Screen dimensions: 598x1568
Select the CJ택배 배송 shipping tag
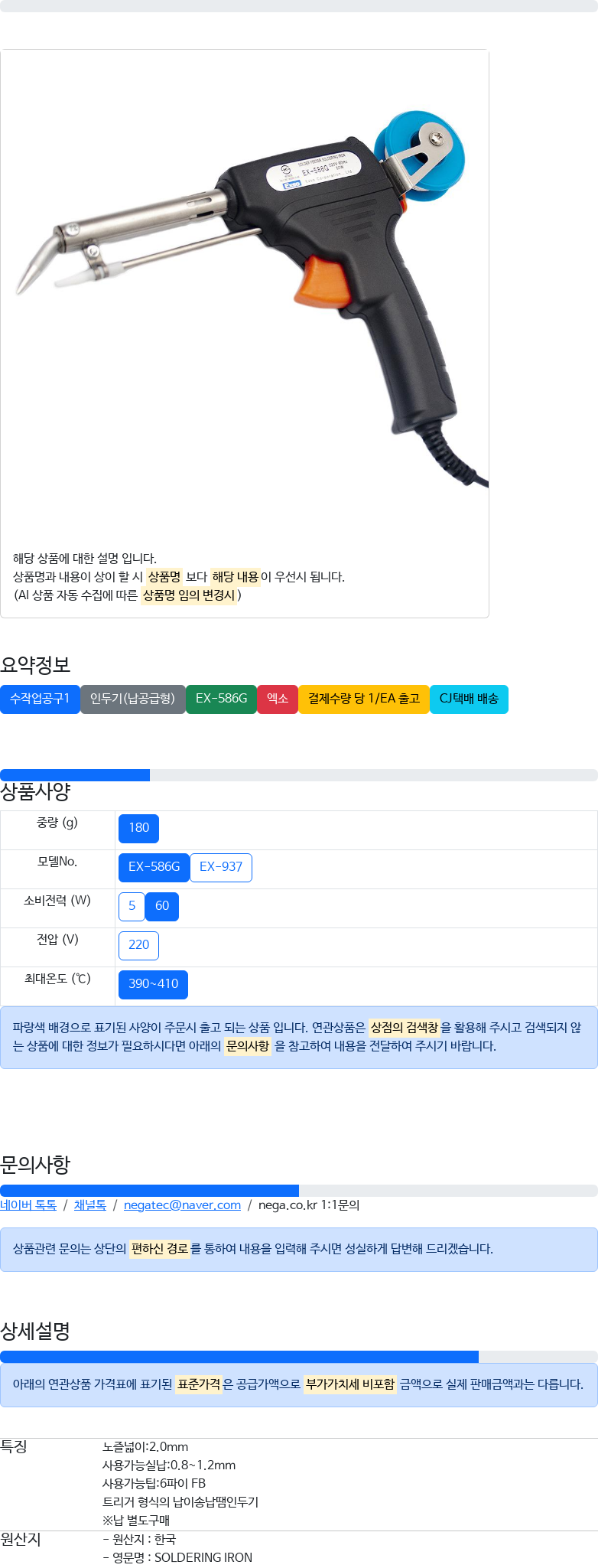pos(469,699)
